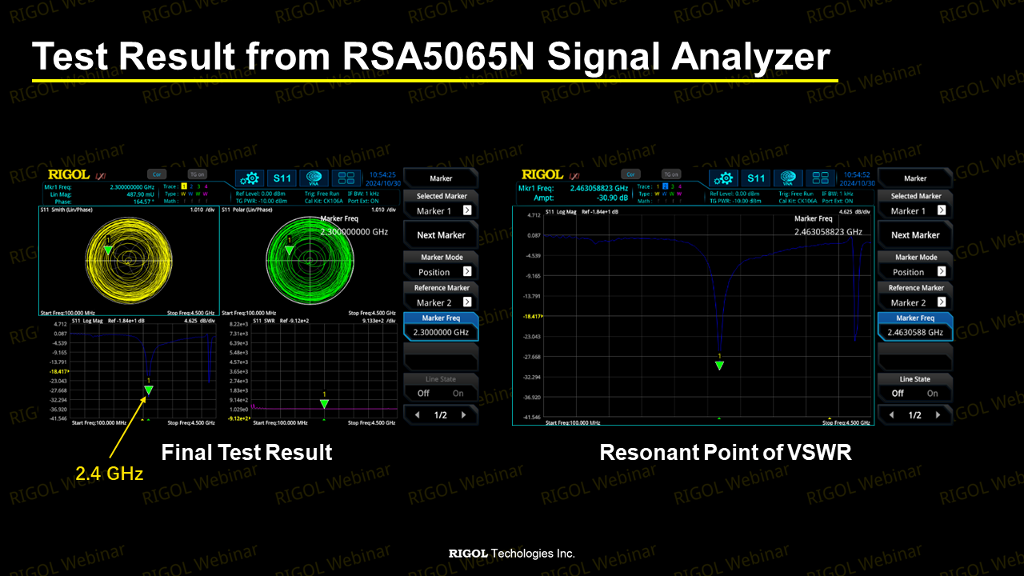Click the TG on indicator on Final Test Result screen

(197, 174)
